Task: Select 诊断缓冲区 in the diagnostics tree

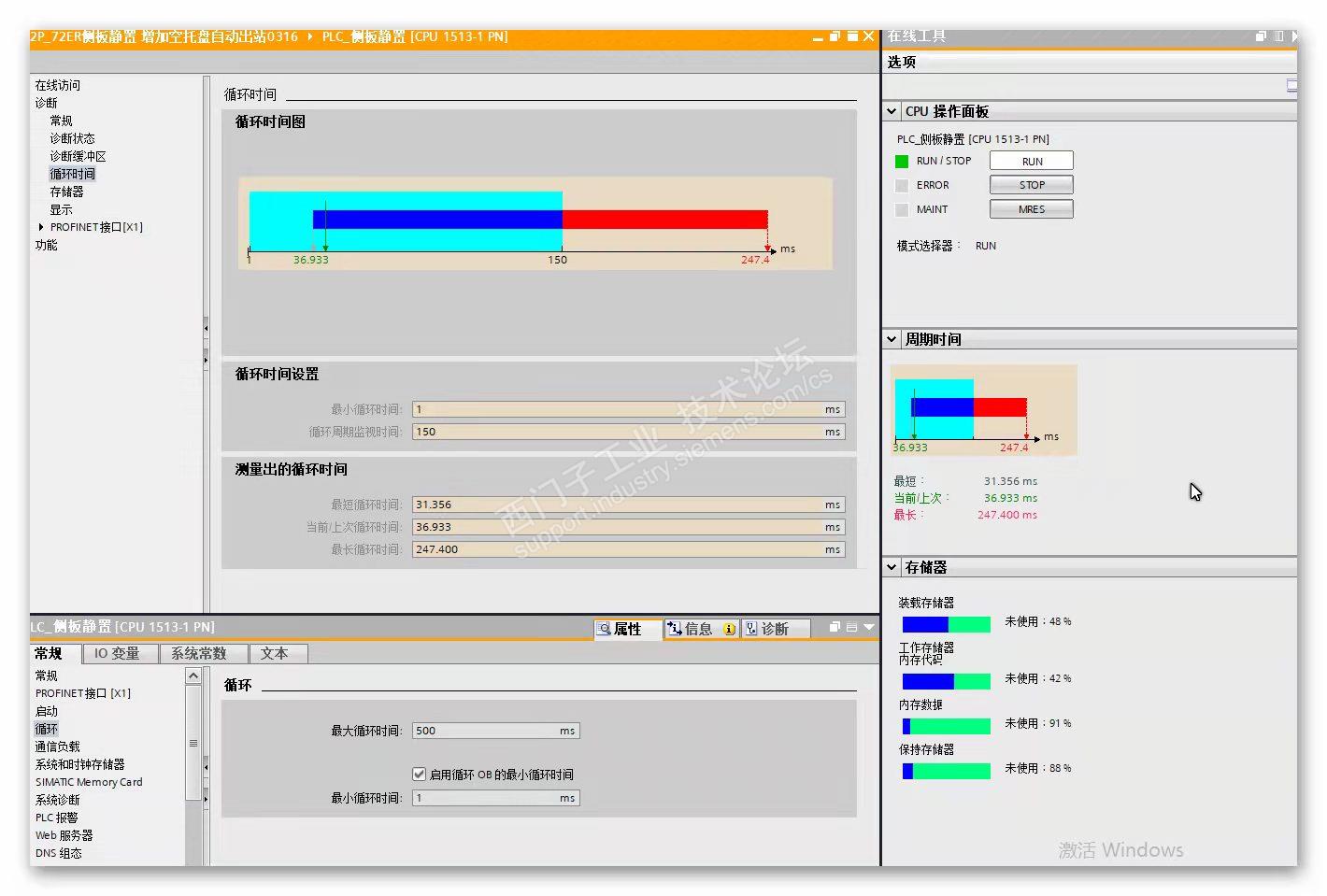Action: [x=78, y=156]
